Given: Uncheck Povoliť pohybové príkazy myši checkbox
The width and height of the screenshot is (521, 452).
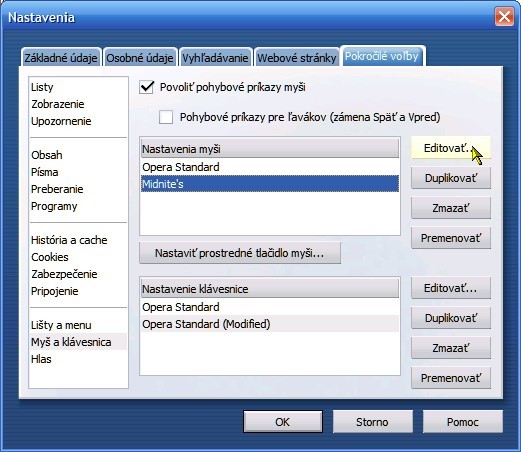Looking at the screenshot, I should [146, 88].
